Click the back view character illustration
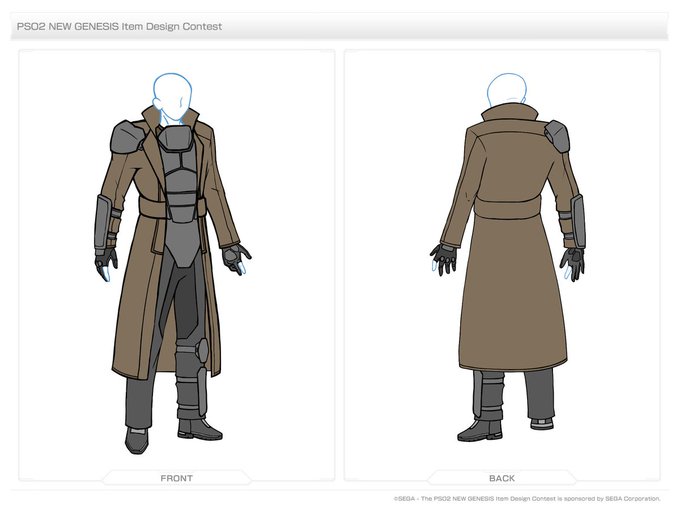The height and width of the screenshot is (510, 680). click(508, 257)
